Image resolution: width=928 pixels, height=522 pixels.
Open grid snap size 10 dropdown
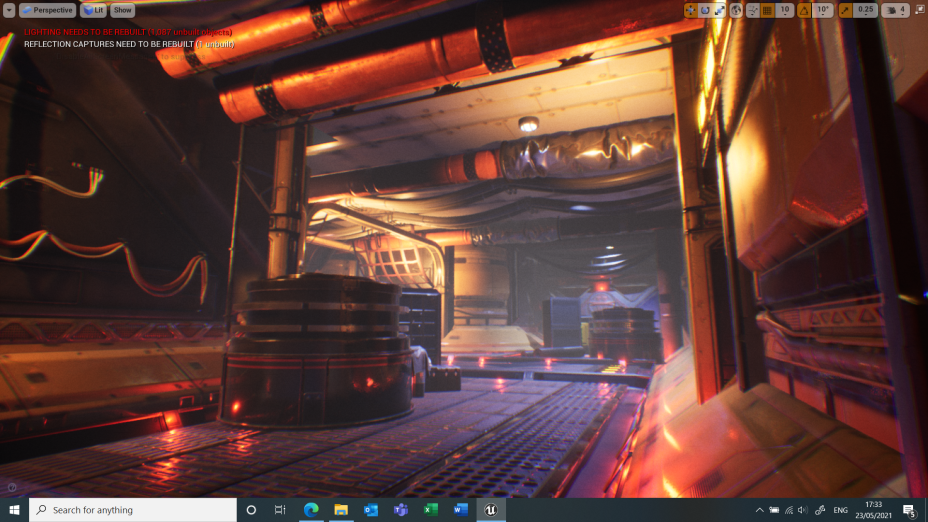[x=784, y=10]
